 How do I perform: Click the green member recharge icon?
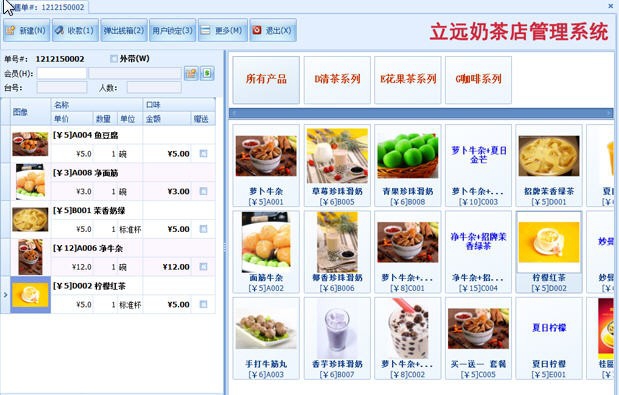click(x=207, y=73)
